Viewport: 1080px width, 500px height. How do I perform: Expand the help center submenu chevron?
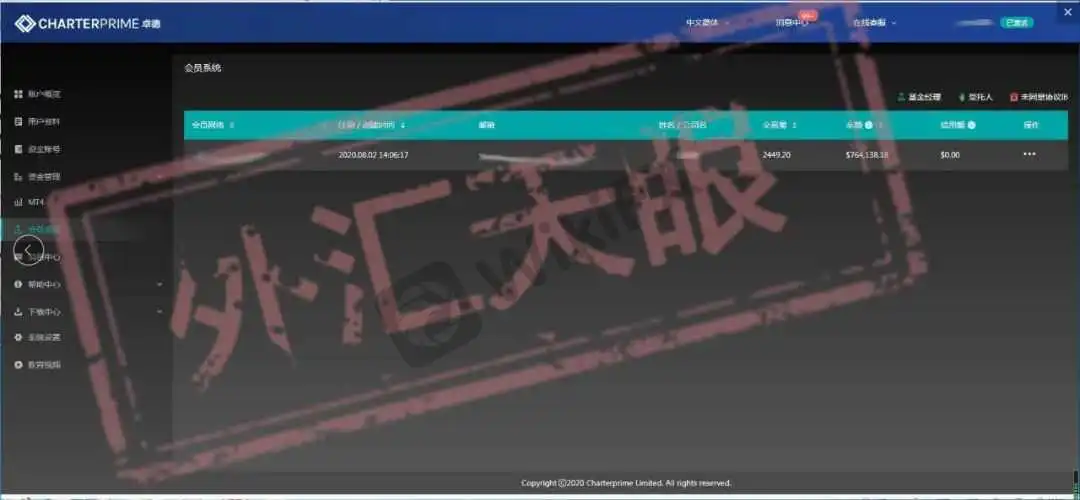tap(160, 284)
